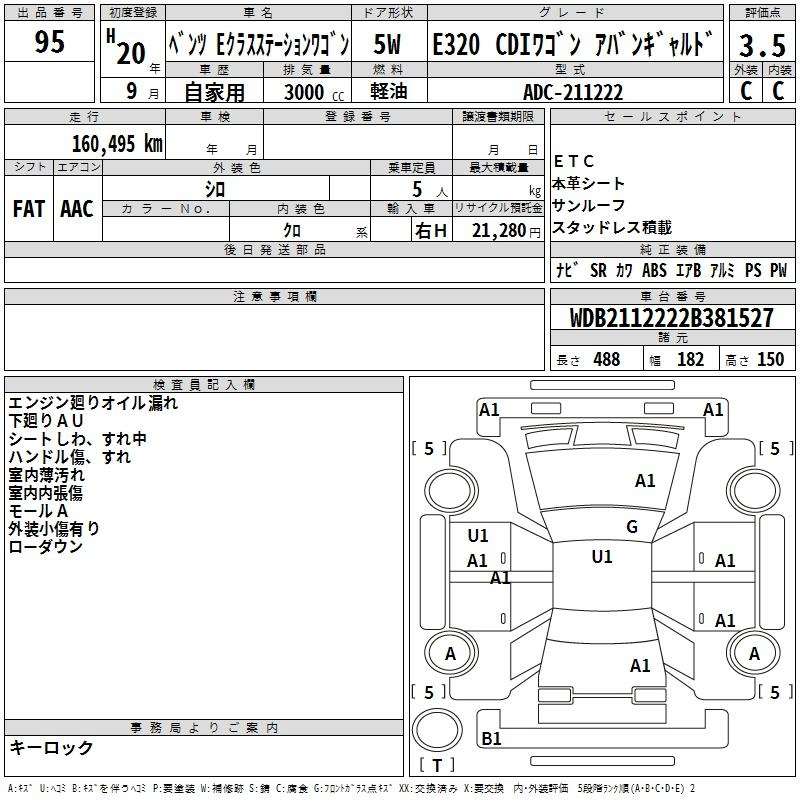Select the exterior color シロ
The width and height of the screenshot is (800, 800).
[215, 190]
